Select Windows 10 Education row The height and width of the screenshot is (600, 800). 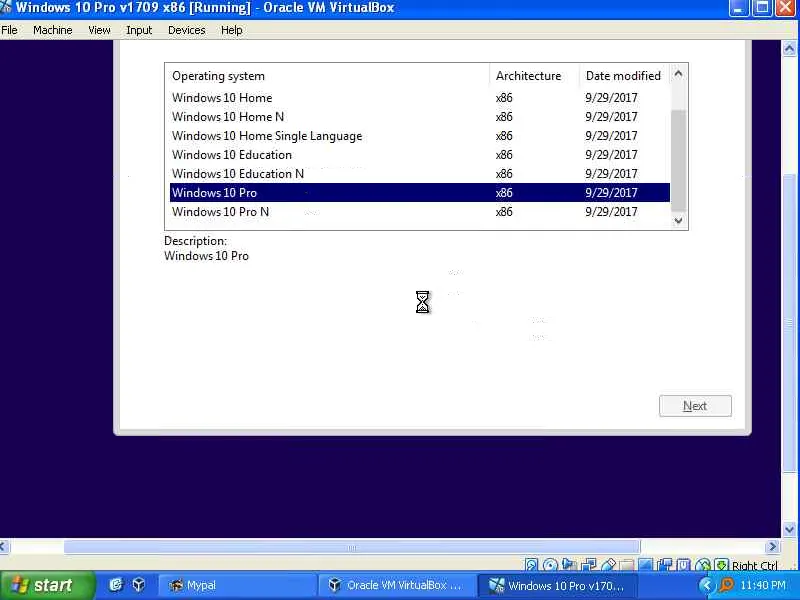[x=419, y=155]
